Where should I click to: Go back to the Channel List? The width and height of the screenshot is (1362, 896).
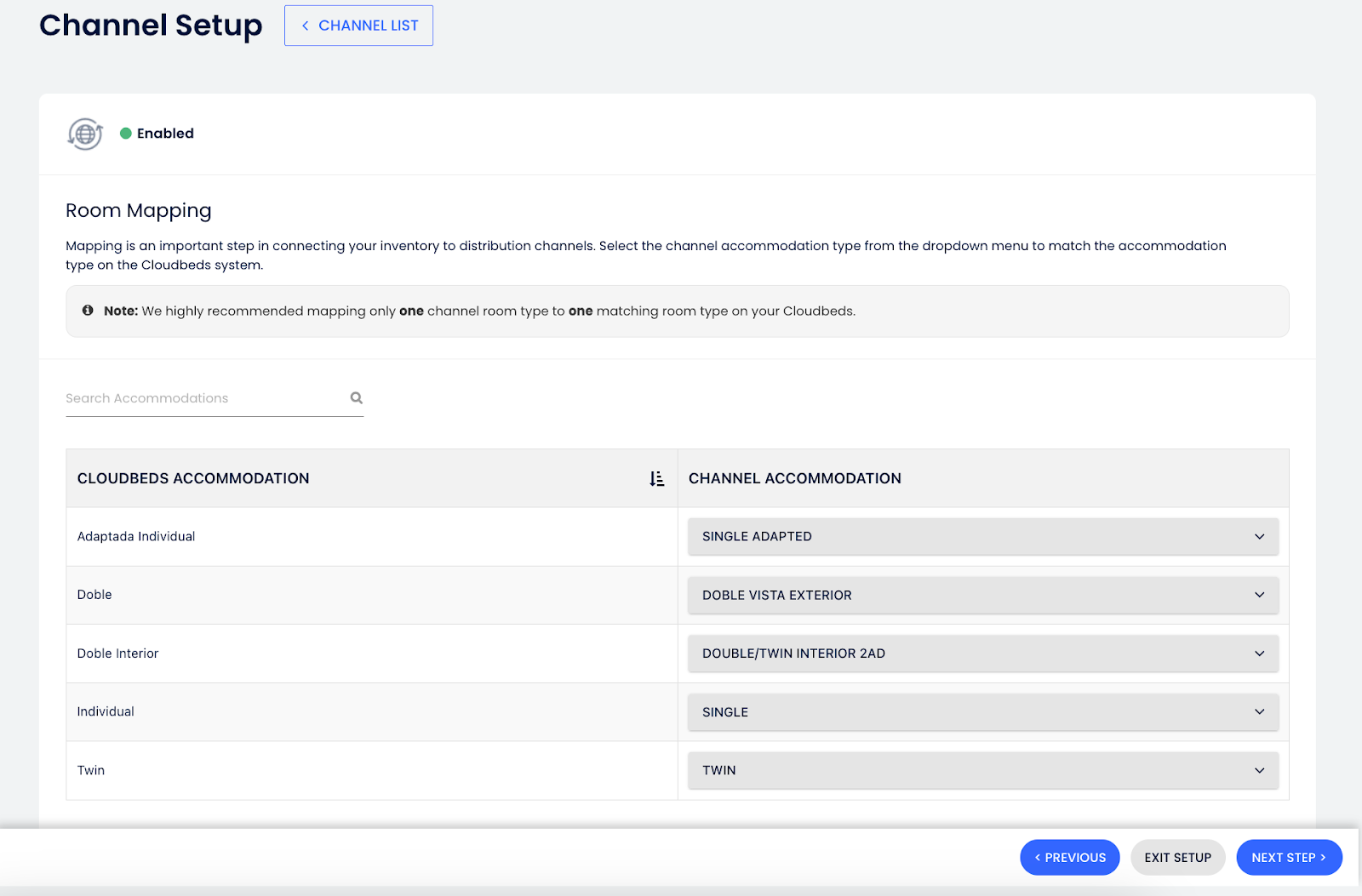tap(358, 26)
